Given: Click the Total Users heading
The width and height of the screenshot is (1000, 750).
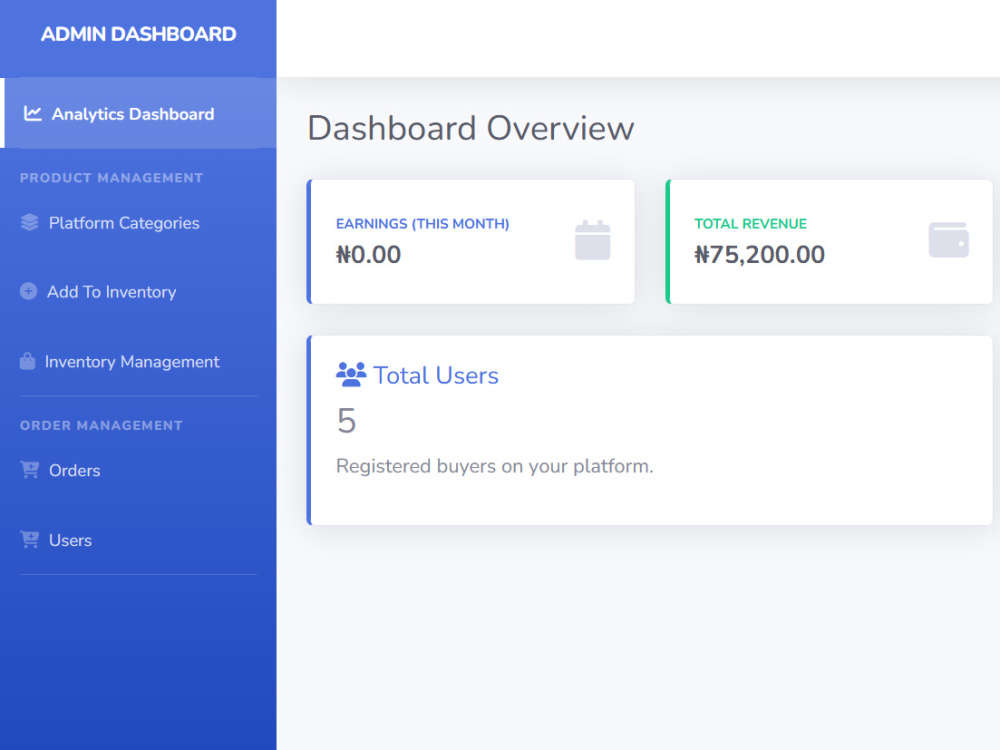Looking at the screenshot, I should click(x=436, y=375).
